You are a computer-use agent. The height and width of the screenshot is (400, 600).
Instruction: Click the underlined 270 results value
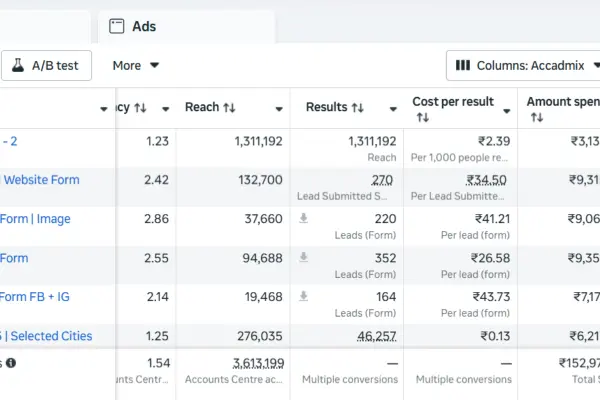pos(382,180)
